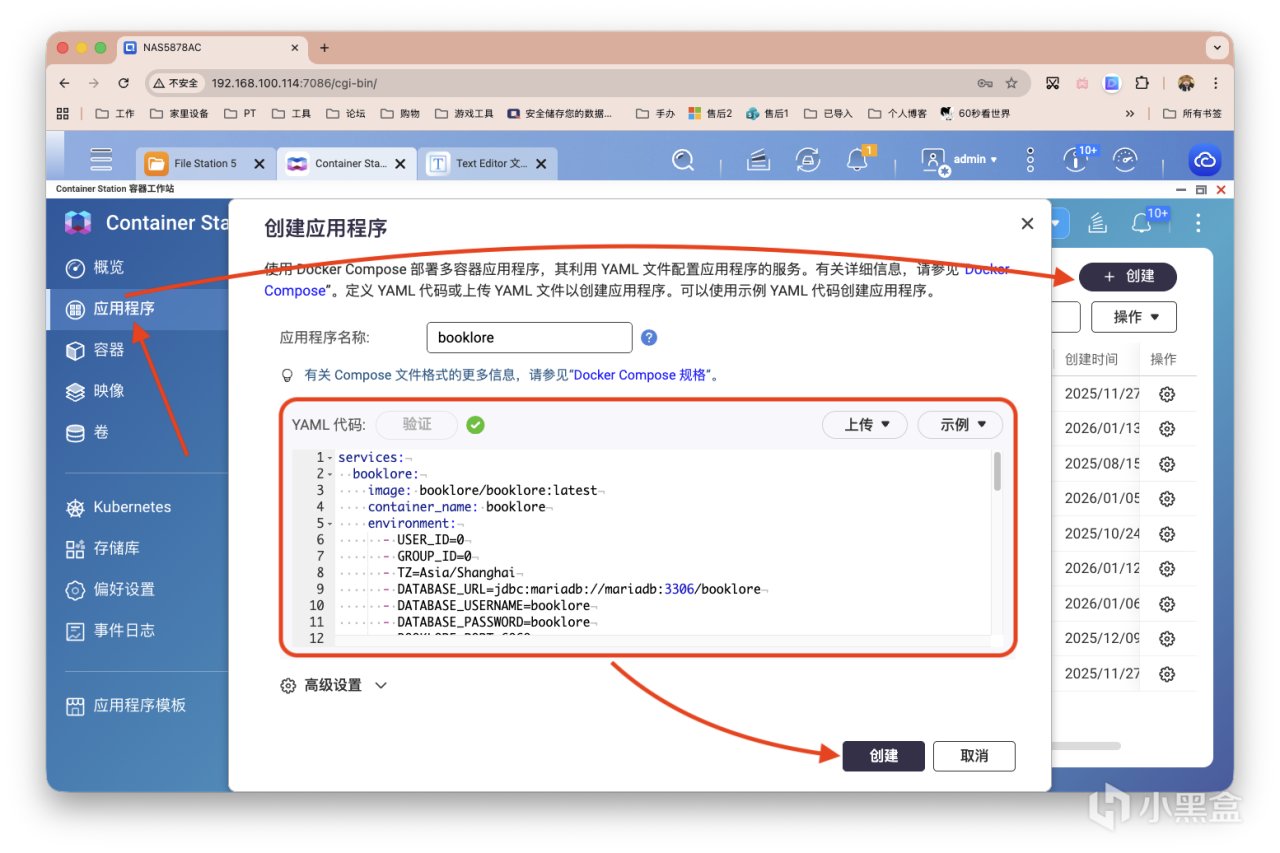Open the QNAP main menu hamburger icon
This screenshot has height=853, width=1280.
click(101, 160)
